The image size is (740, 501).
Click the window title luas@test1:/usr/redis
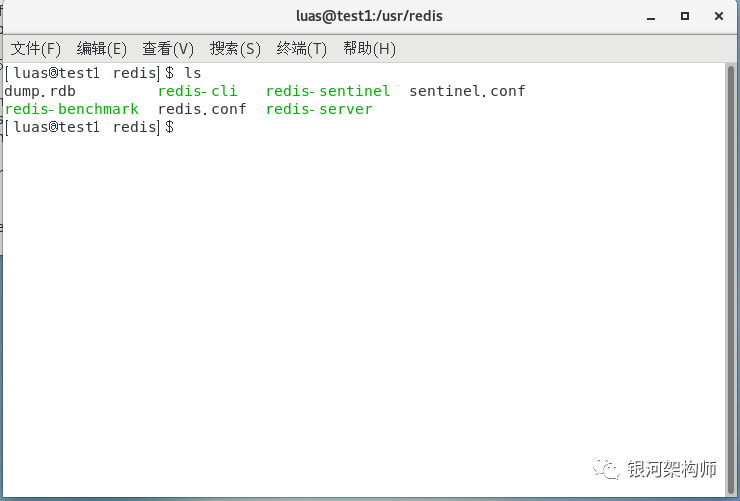coord(370,16)
